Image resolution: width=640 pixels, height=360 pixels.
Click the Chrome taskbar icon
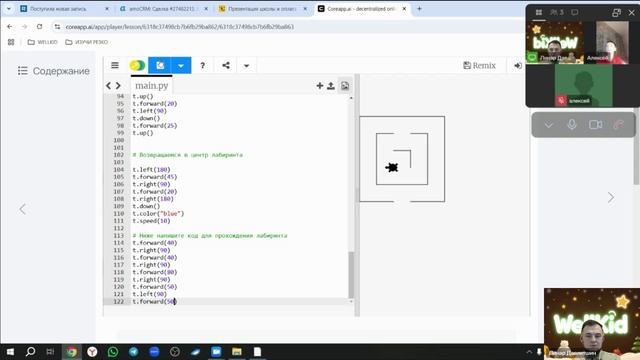tap(71, 351)
